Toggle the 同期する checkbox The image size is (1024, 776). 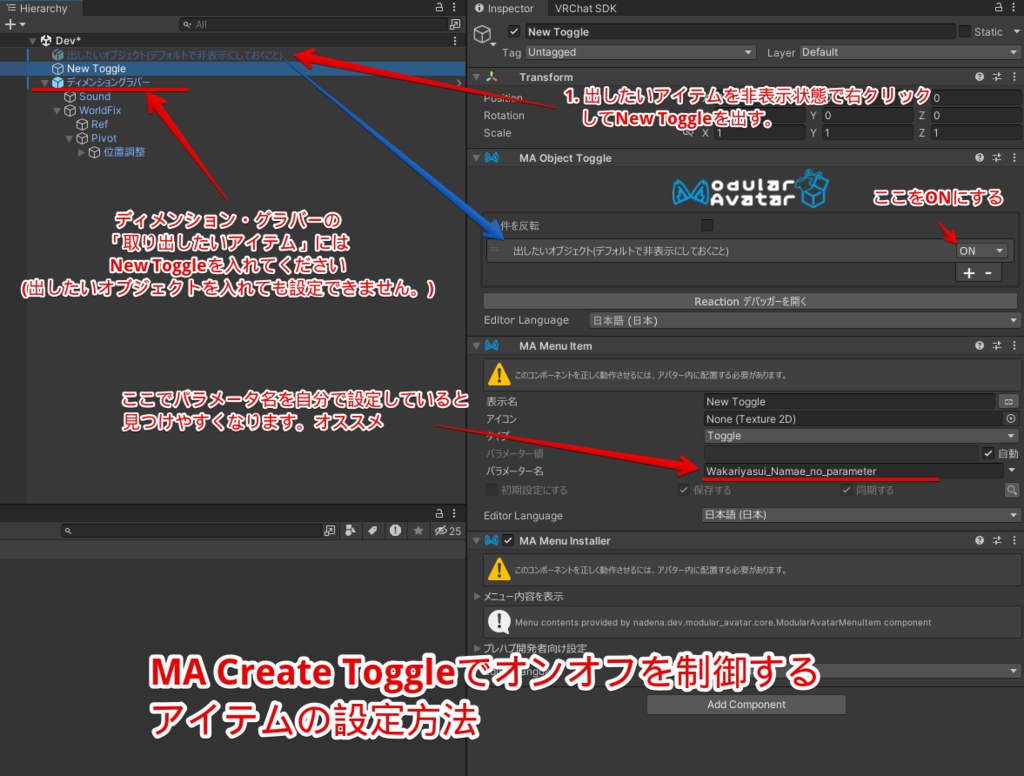click(x=846, y=490)
